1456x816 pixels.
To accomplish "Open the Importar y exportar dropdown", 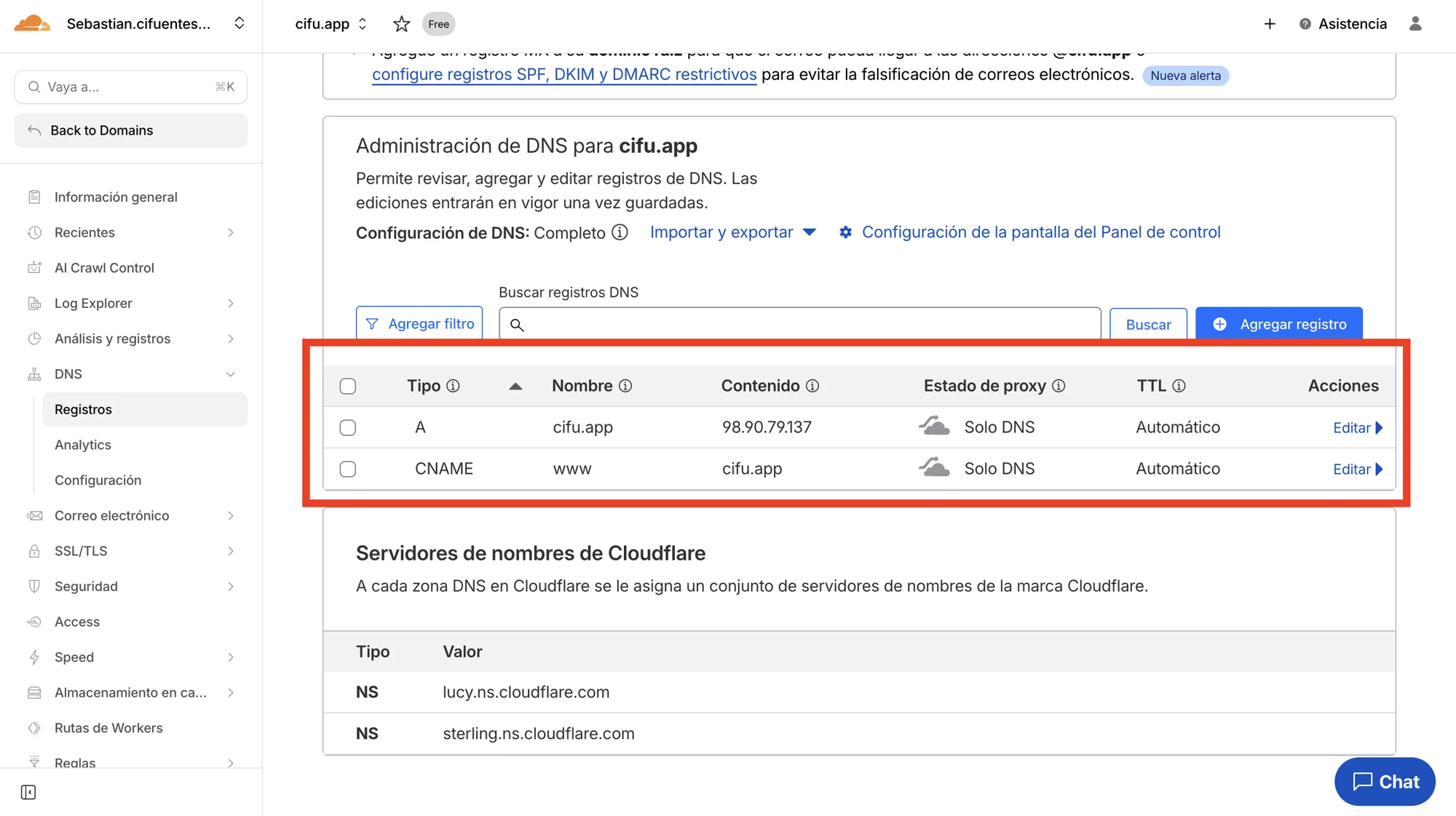I will point(732,232).
